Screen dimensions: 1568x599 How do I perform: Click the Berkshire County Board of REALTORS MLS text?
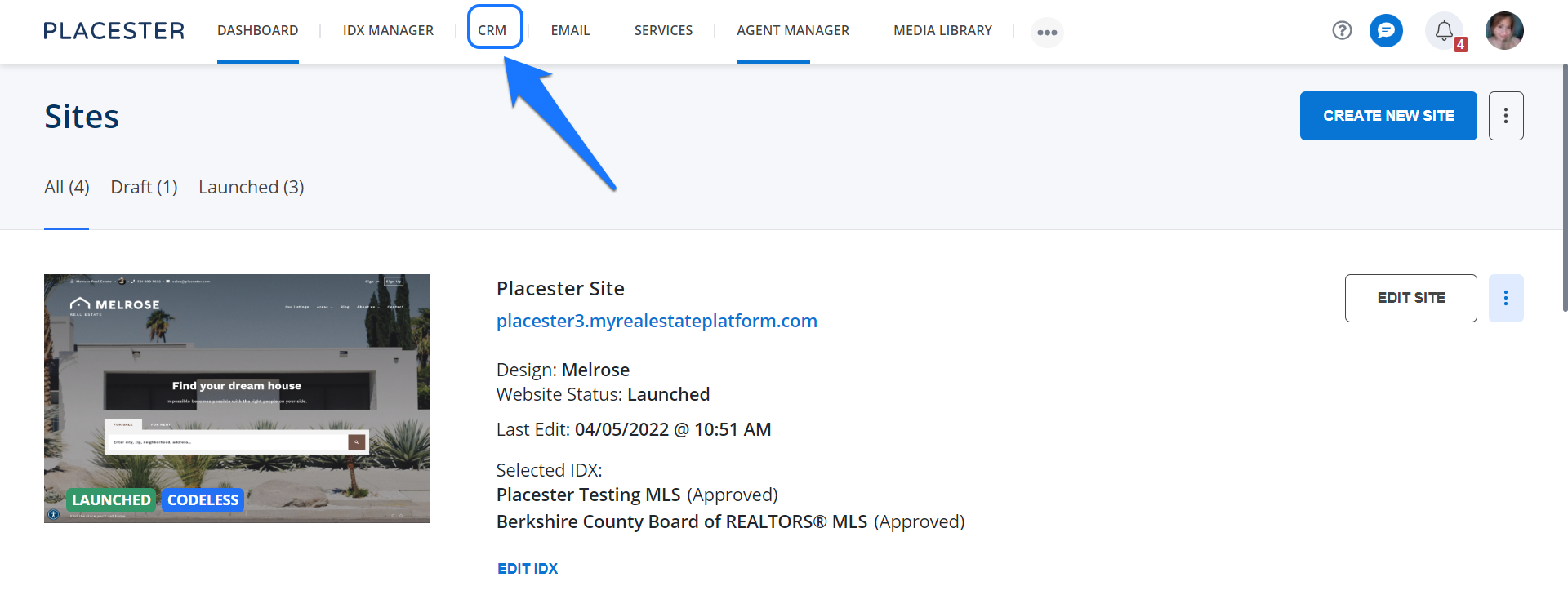[x=682, y=521]
